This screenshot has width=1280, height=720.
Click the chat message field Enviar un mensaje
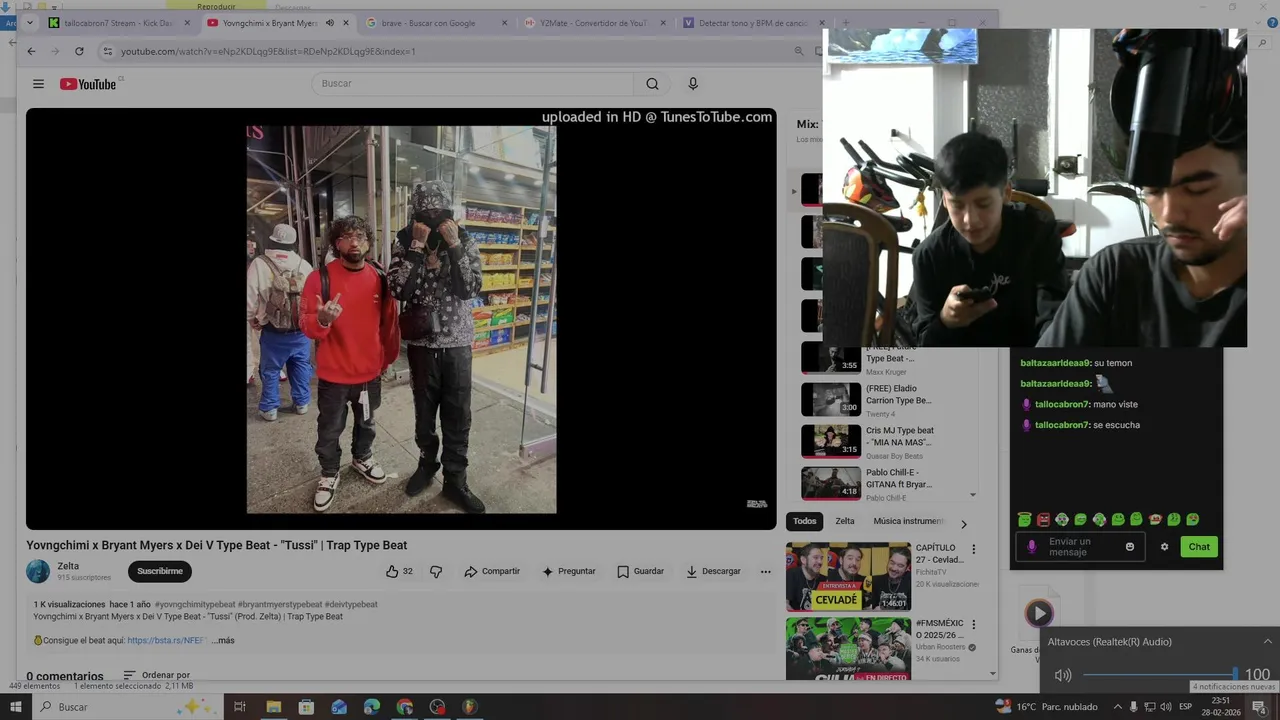[x=1082, y=547]
